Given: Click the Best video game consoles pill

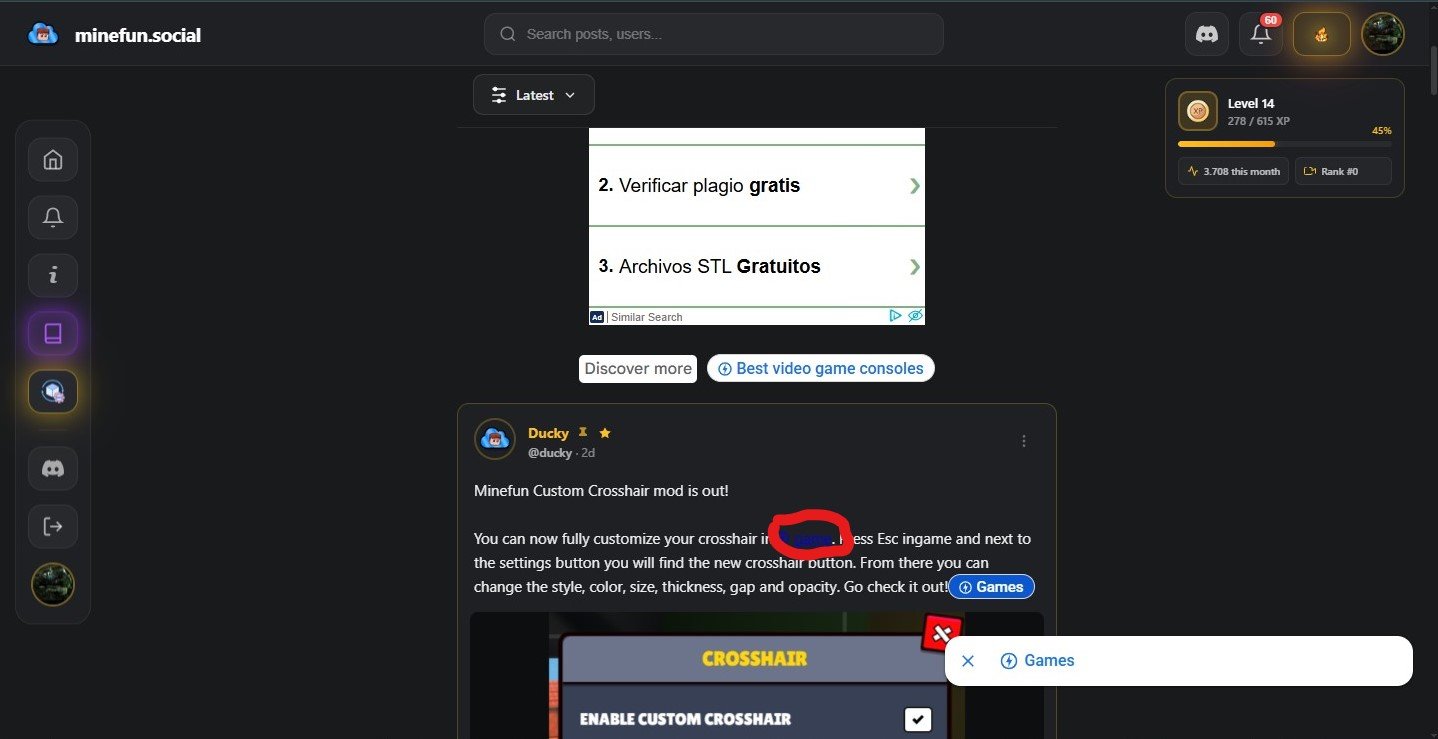Looking at the screenshot, I should (821, 368).
